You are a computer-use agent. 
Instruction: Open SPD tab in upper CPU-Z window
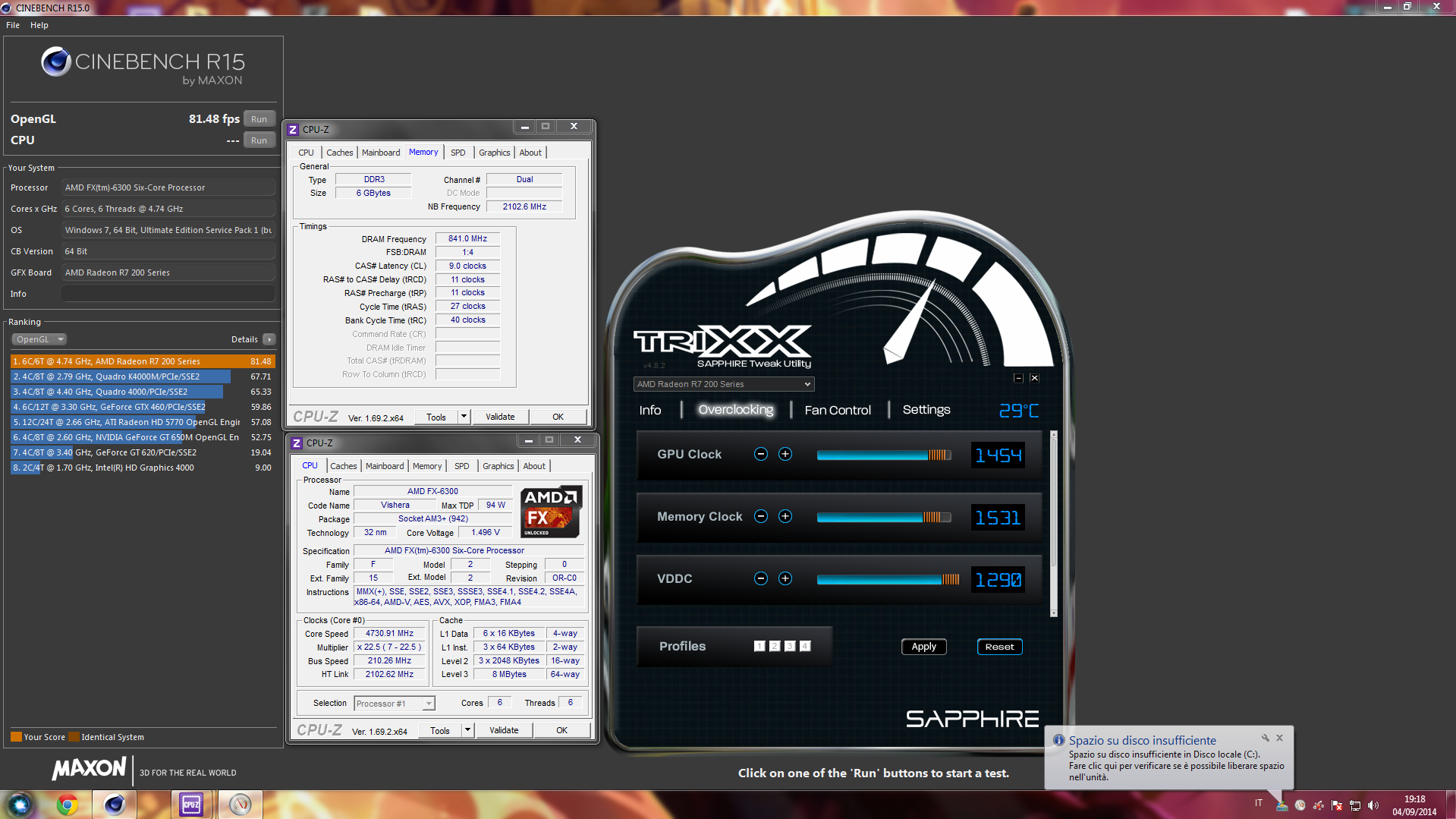[458, 153]
